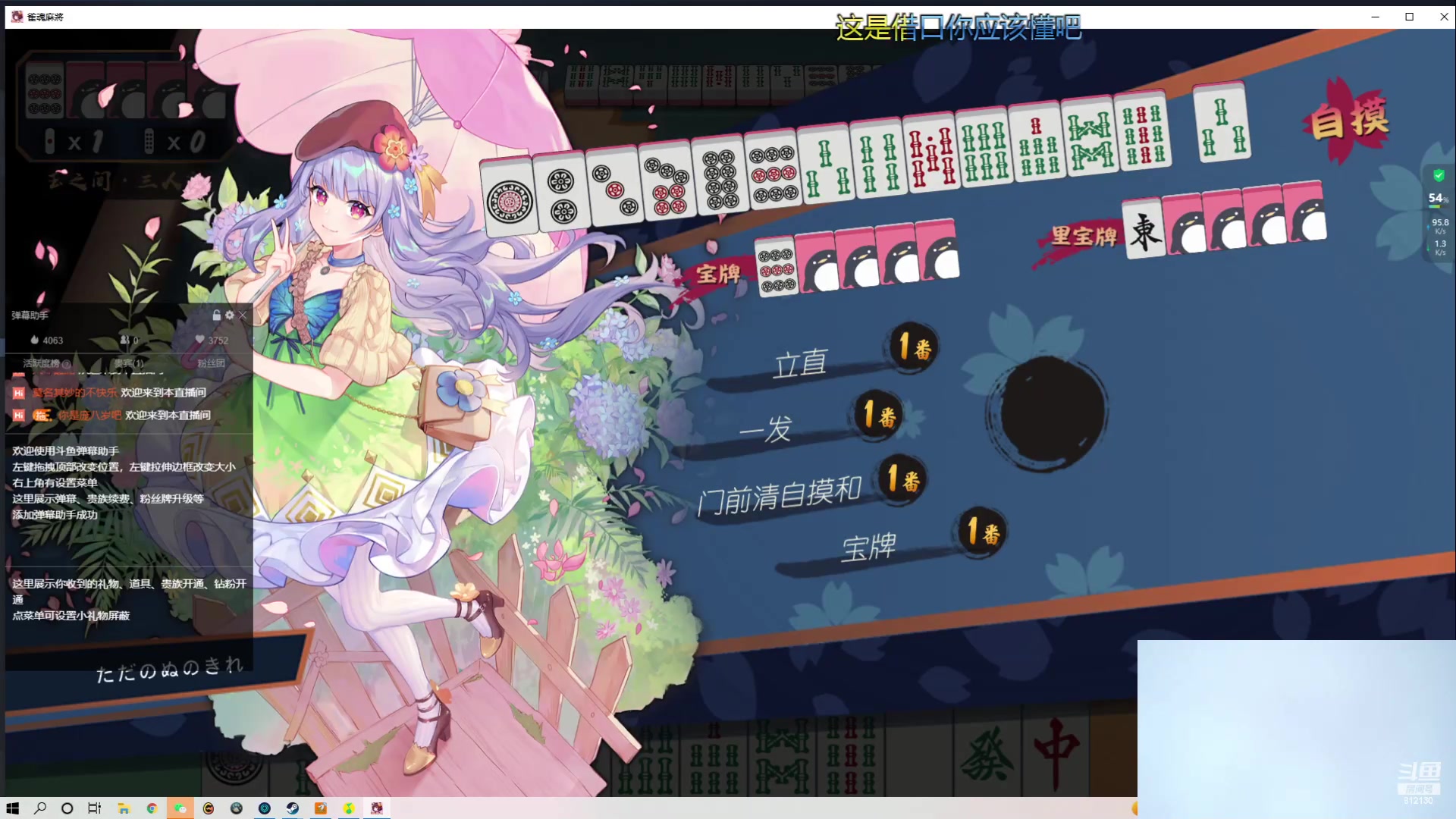Click the 9-pin dora indicator tile

click(776, 267)
